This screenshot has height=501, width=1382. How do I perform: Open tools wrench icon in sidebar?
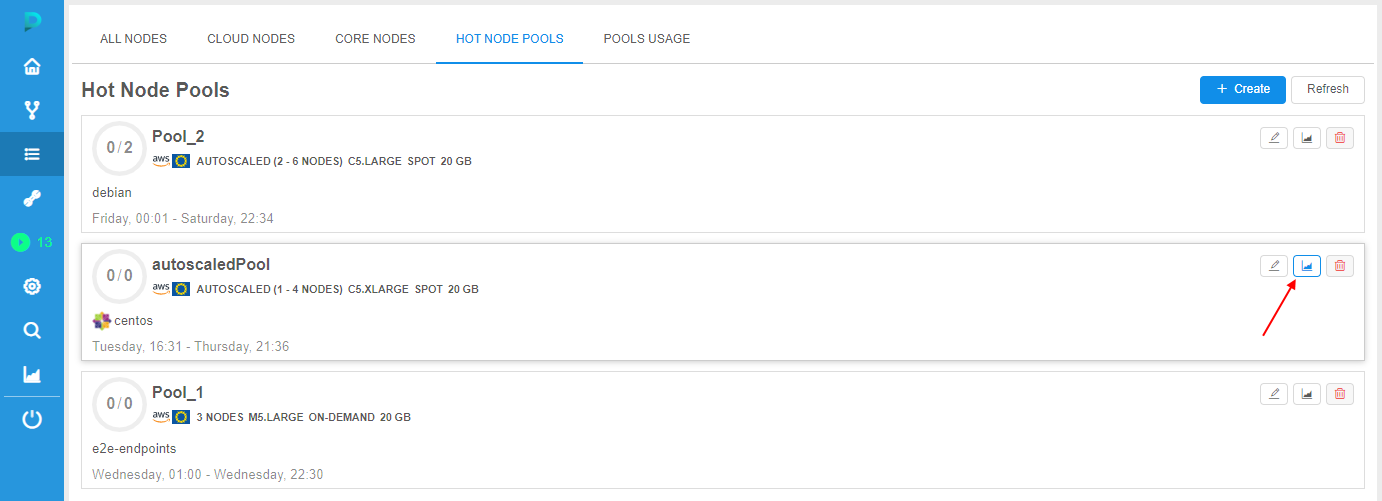32,198
